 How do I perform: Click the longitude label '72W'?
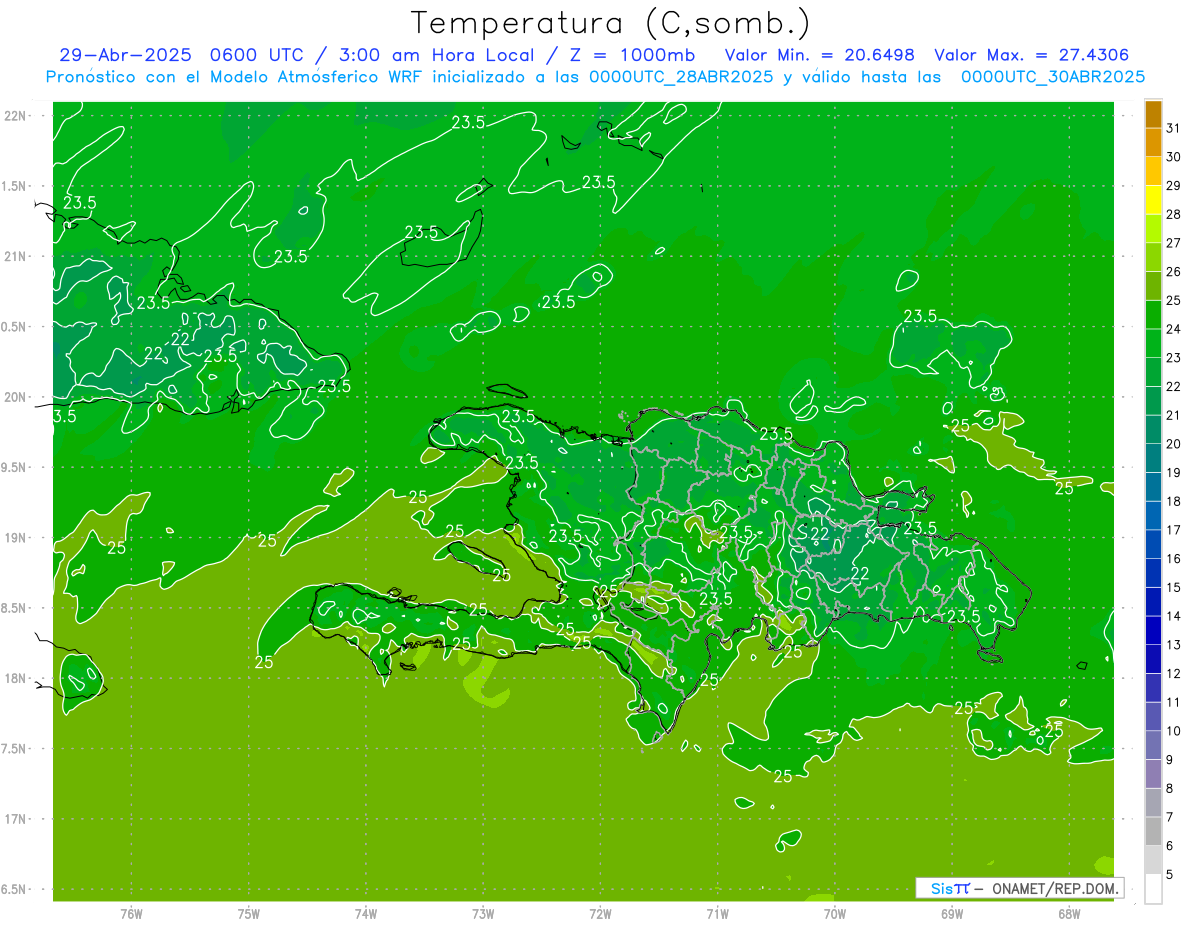(601, 914)
